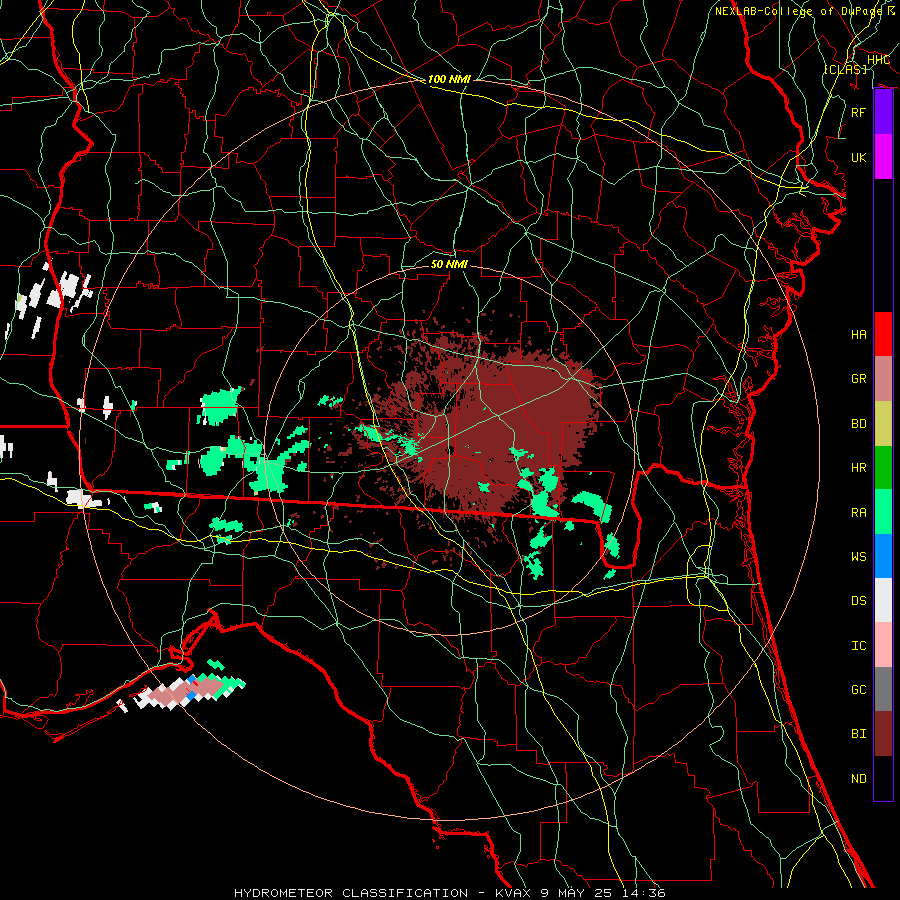This screenshot has width=900, height=900.
Task: Click the 'KVAX' radar site identifier
Action: coord(514,893)
